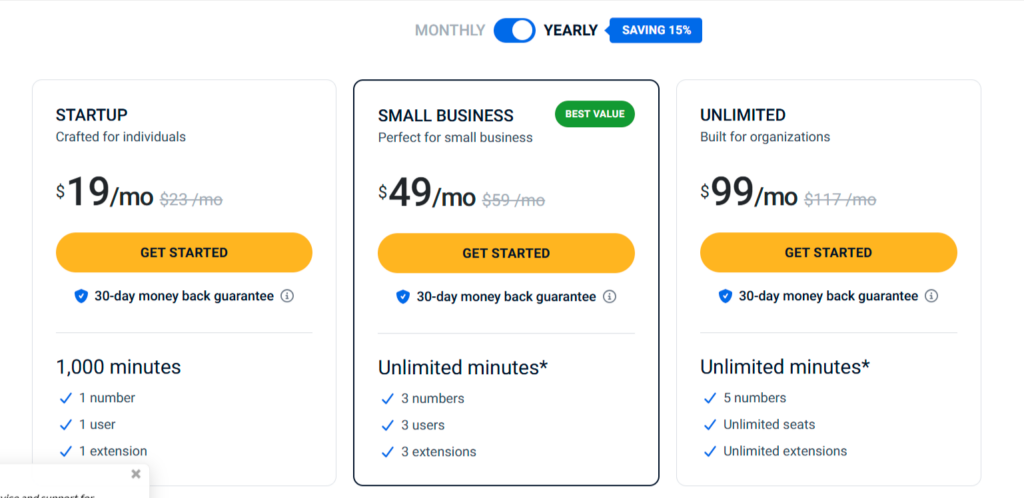Open info icon beside Small Business guarantee
The image size is (1024, 498).
click(610, 297)
